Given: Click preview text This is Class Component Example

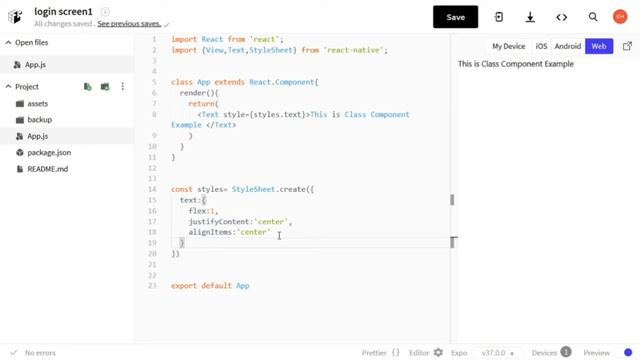Looking at the screenshot, I should pyautogui.click(x=516, y=64).
